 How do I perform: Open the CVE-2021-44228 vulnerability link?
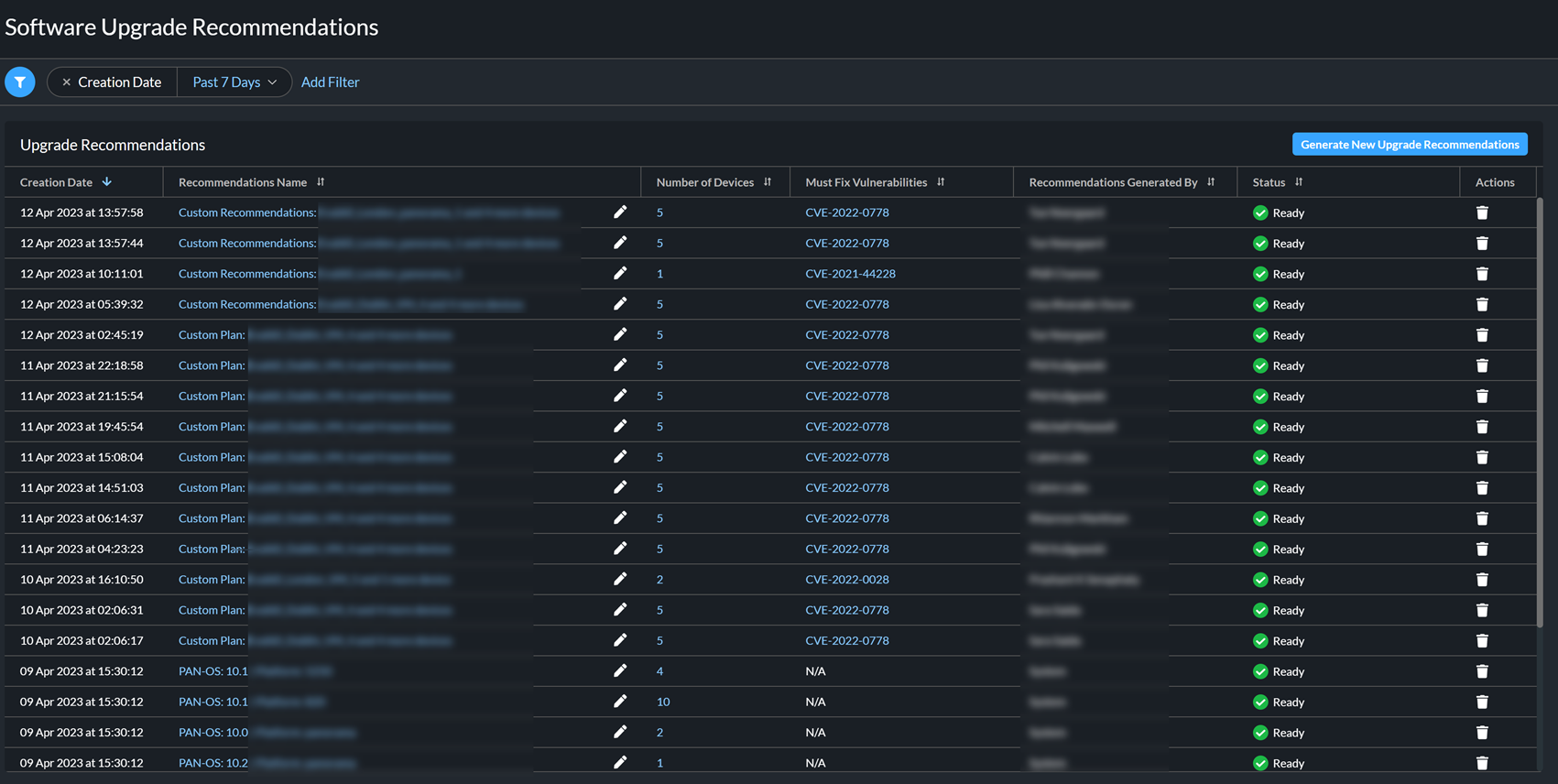(x=850, y=274)
